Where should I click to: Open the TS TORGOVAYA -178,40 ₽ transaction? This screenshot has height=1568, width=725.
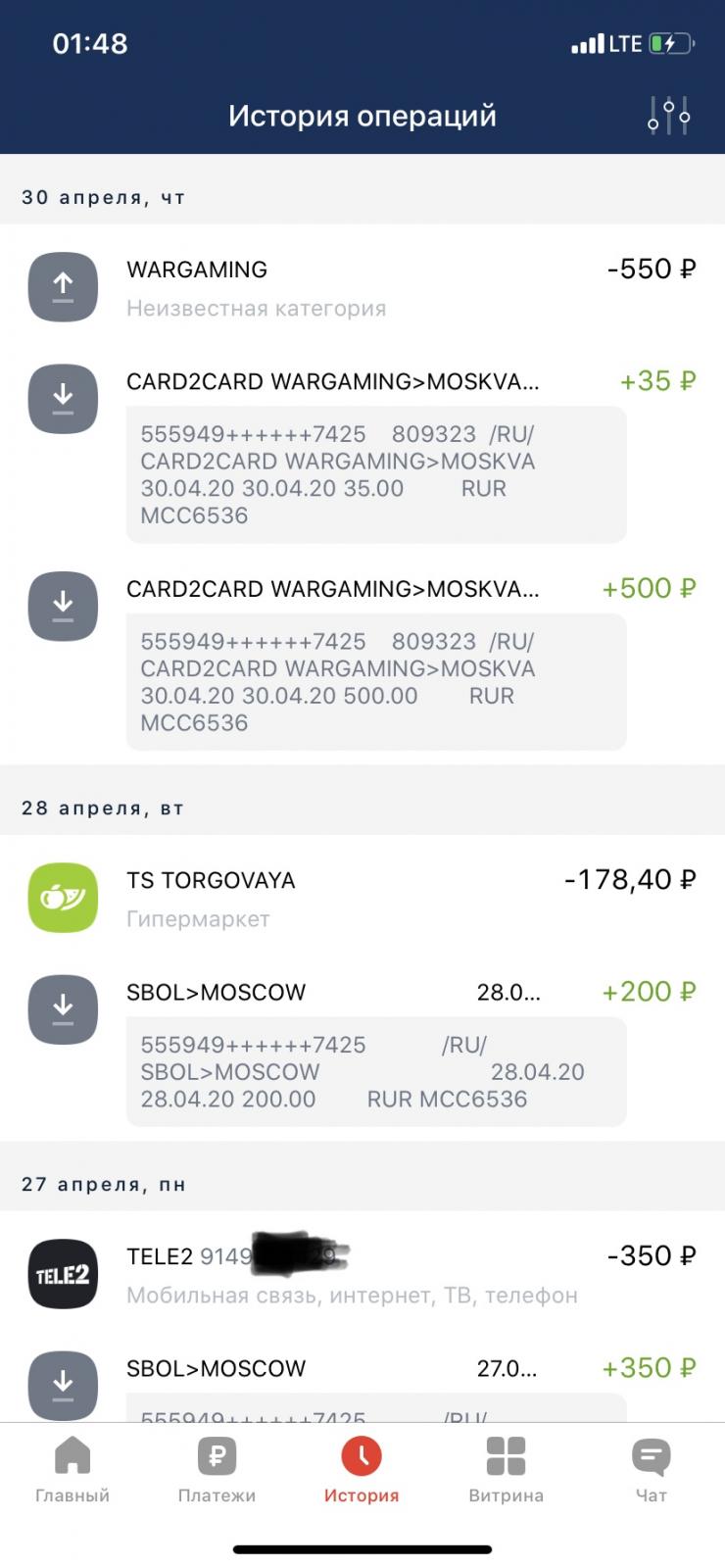tap(392, 898)
